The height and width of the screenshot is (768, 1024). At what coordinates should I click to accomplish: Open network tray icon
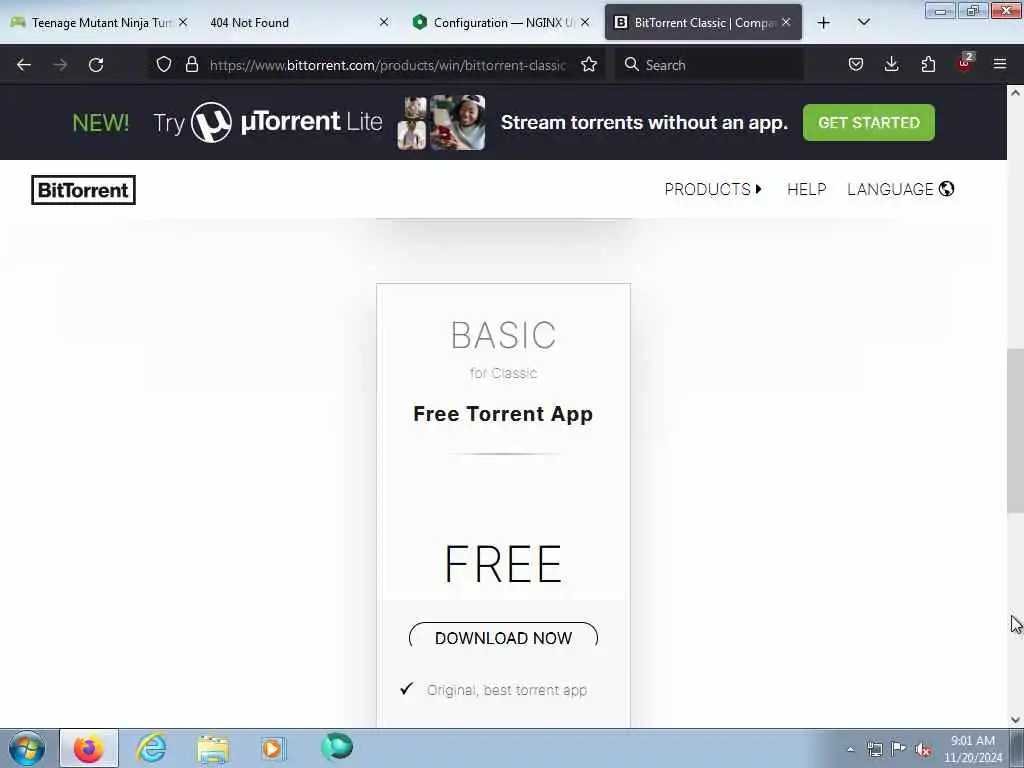874,749
